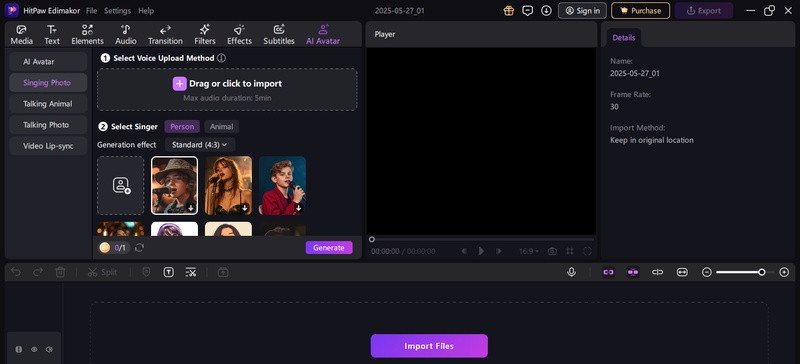Select Video Lip-sync in the sidebar

[x=48, y=145]
